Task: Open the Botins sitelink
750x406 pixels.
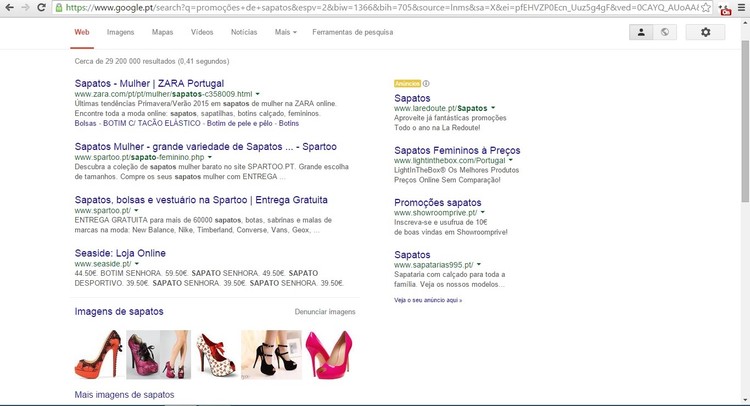Action: 289,123
